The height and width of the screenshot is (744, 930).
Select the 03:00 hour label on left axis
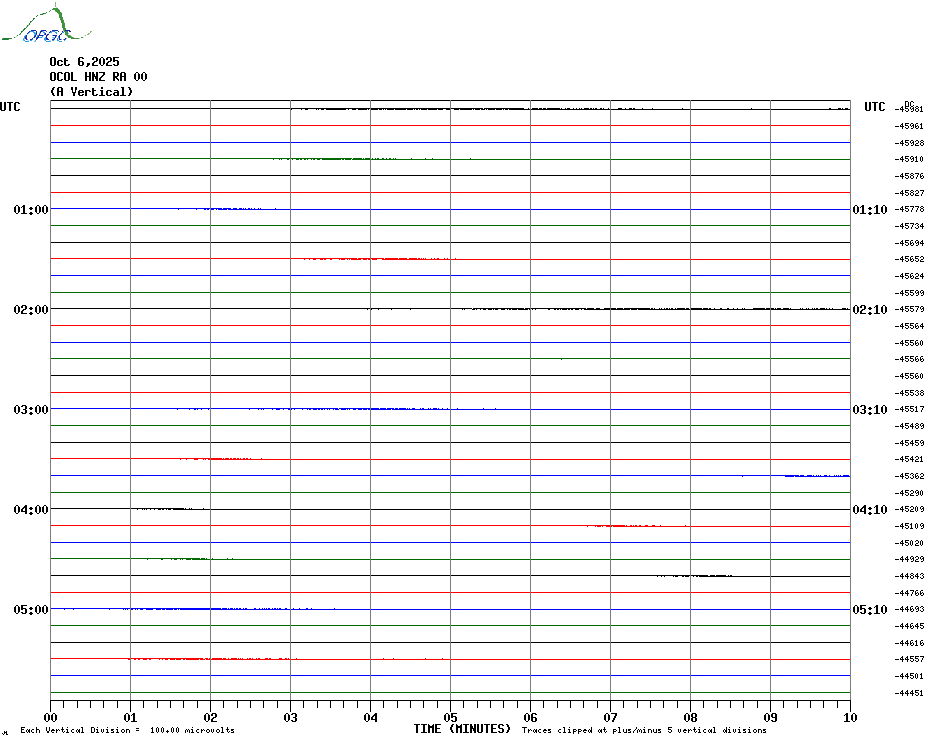tap(31, 410)
